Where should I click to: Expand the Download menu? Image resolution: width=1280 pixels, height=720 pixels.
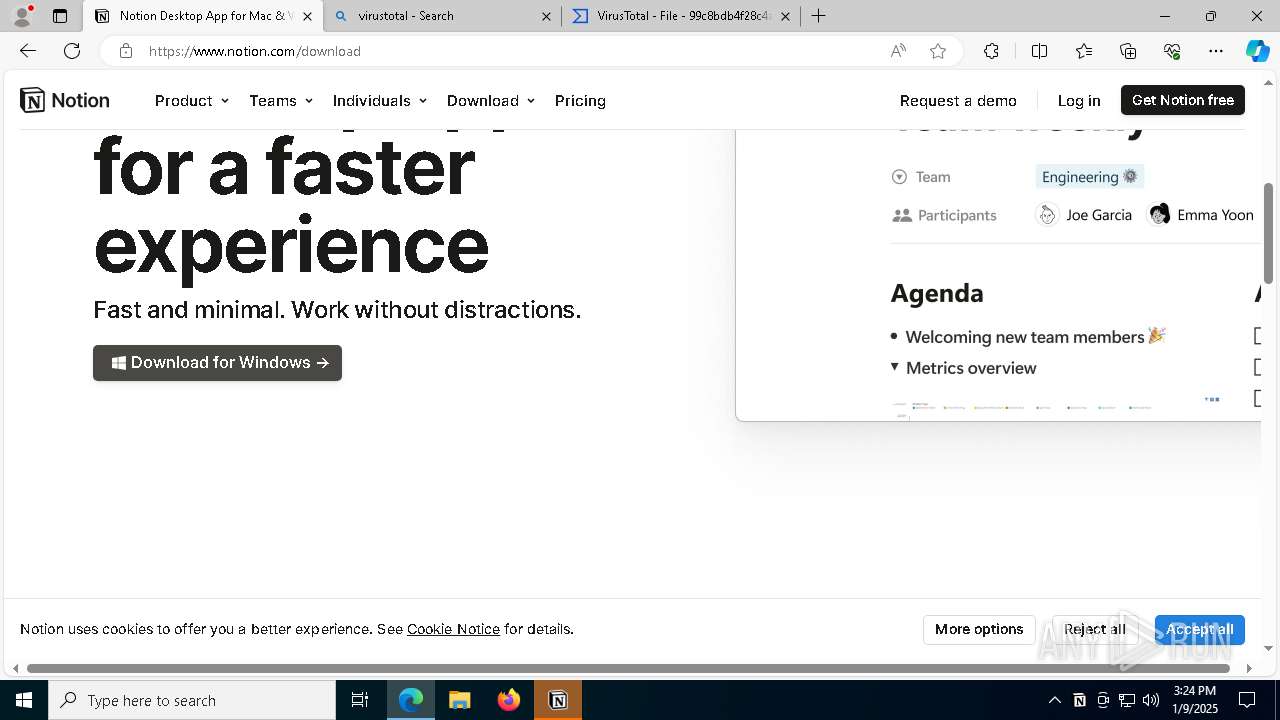pos(491,100)
